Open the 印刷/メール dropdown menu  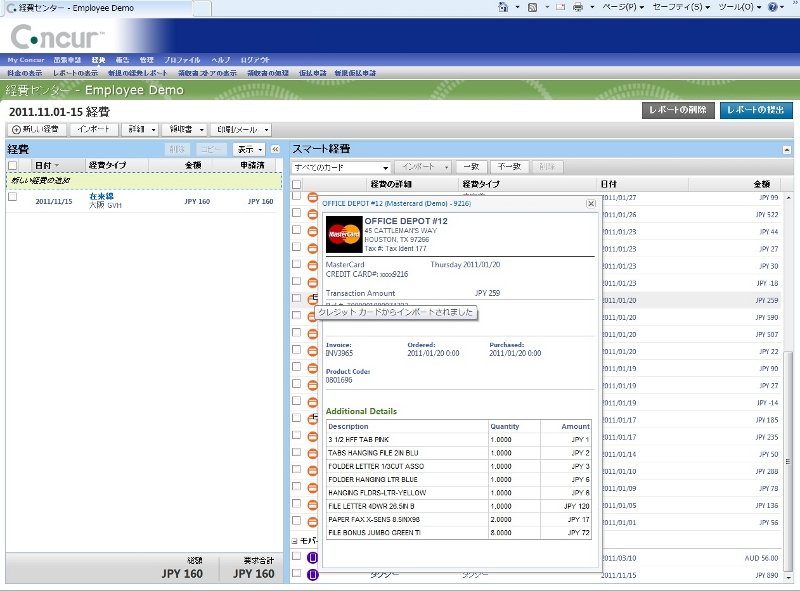pyautogui.click(x=241, y=130)
